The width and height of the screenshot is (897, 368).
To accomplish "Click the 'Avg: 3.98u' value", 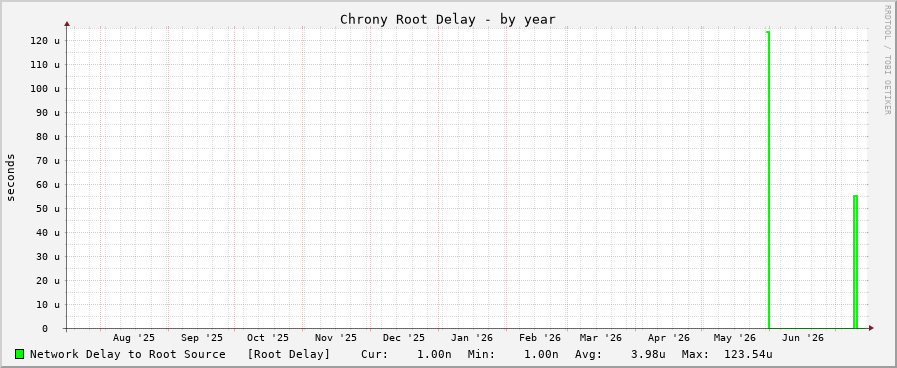I will coord(620,354).
